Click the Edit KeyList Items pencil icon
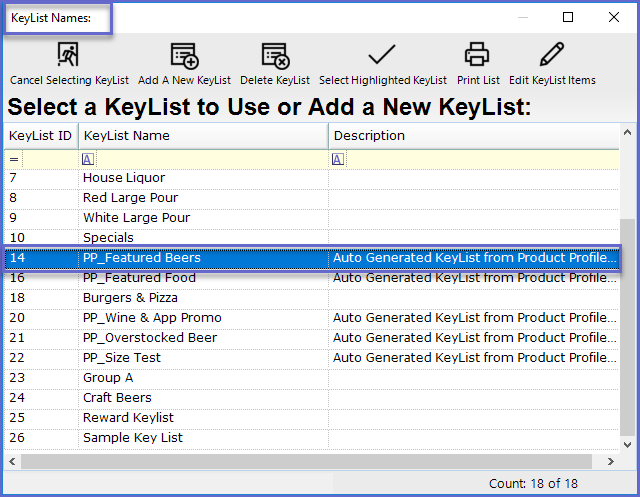 (x=551, y=56)
